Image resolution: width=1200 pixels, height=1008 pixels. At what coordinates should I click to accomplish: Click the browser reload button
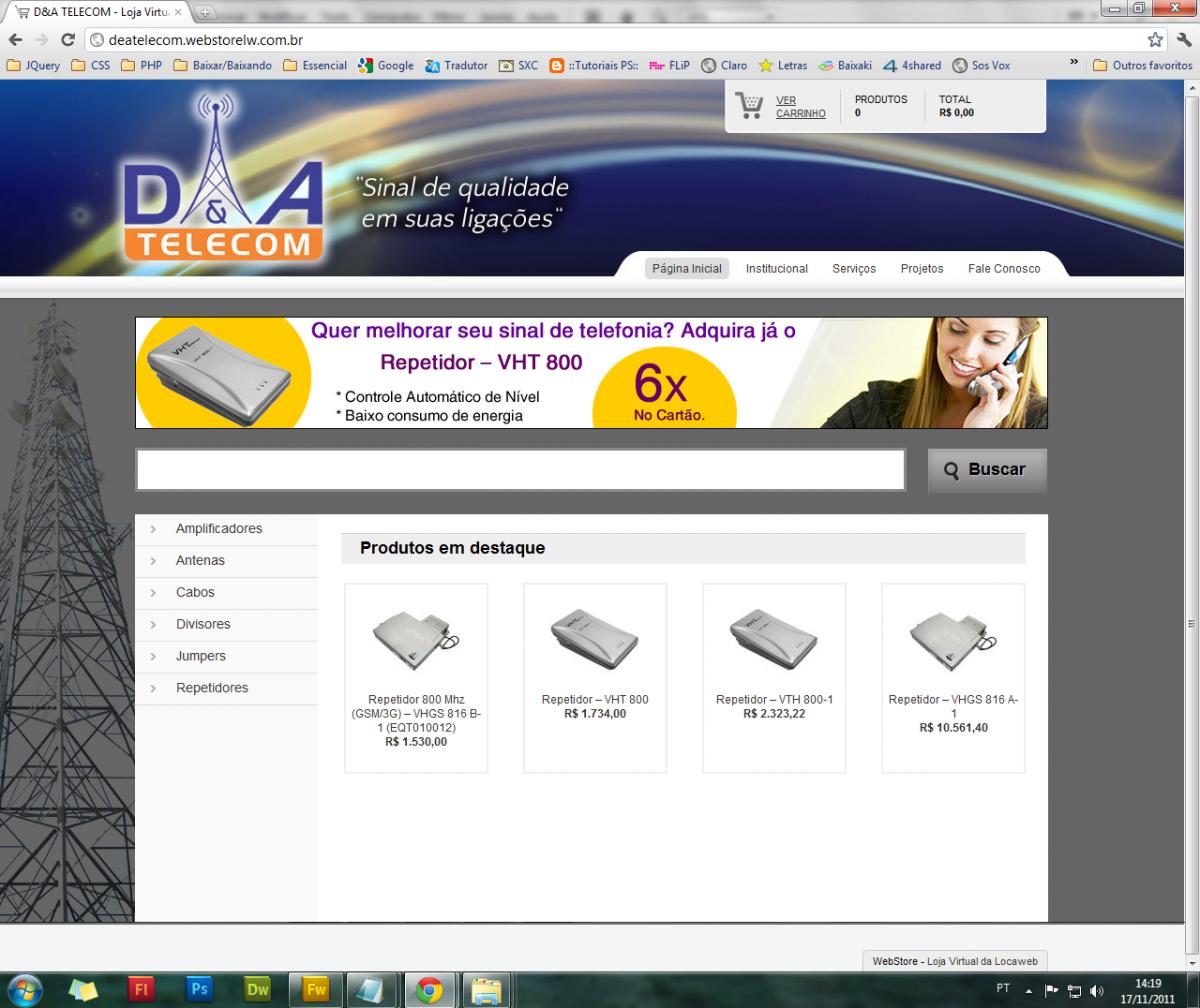68,40
